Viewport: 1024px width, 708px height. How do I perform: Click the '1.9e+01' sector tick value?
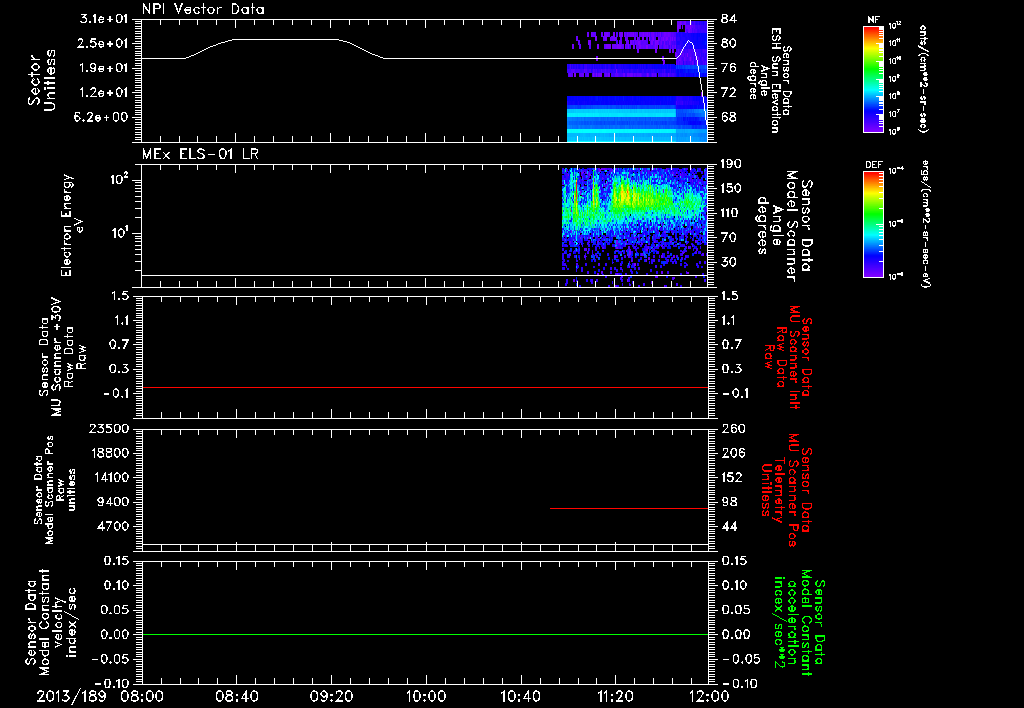[104, 68]
